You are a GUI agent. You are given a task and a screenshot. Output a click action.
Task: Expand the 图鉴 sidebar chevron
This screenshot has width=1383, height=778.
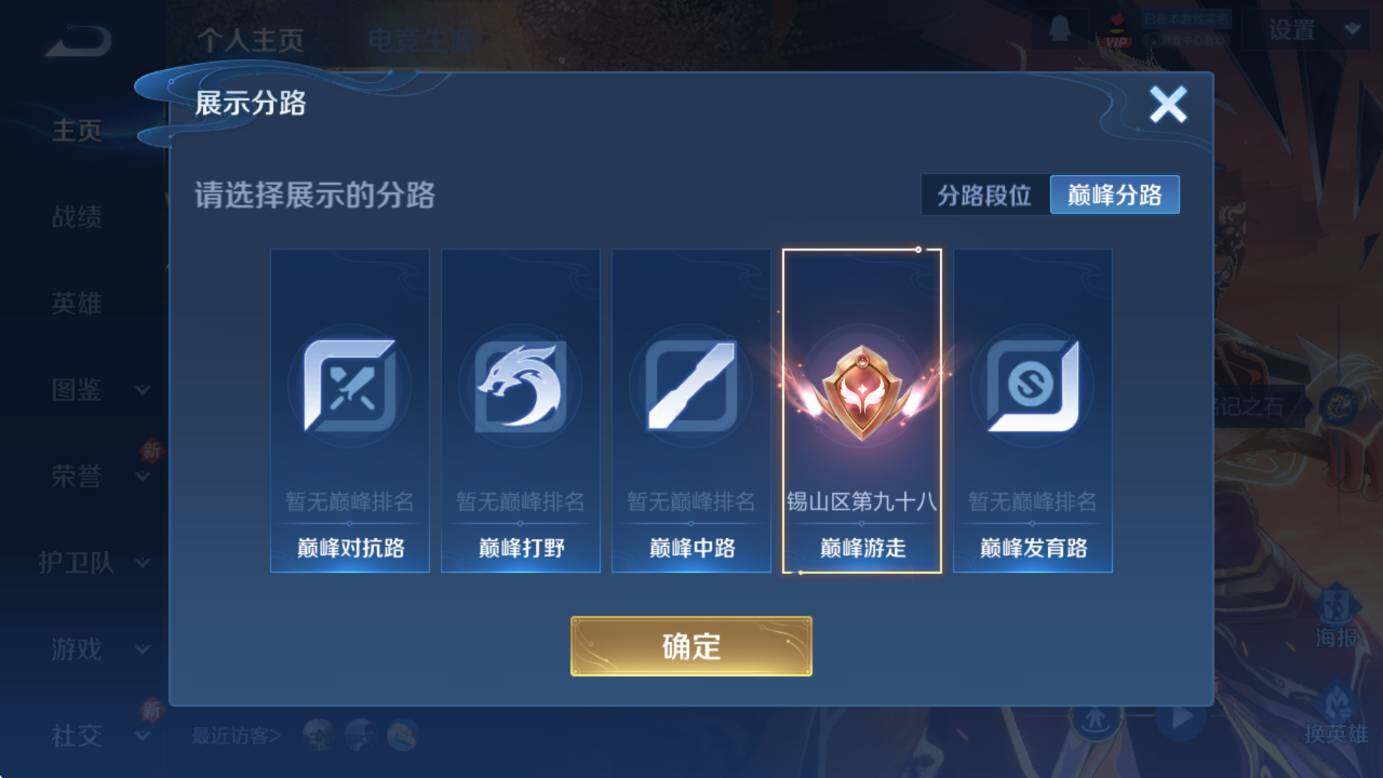143,390
